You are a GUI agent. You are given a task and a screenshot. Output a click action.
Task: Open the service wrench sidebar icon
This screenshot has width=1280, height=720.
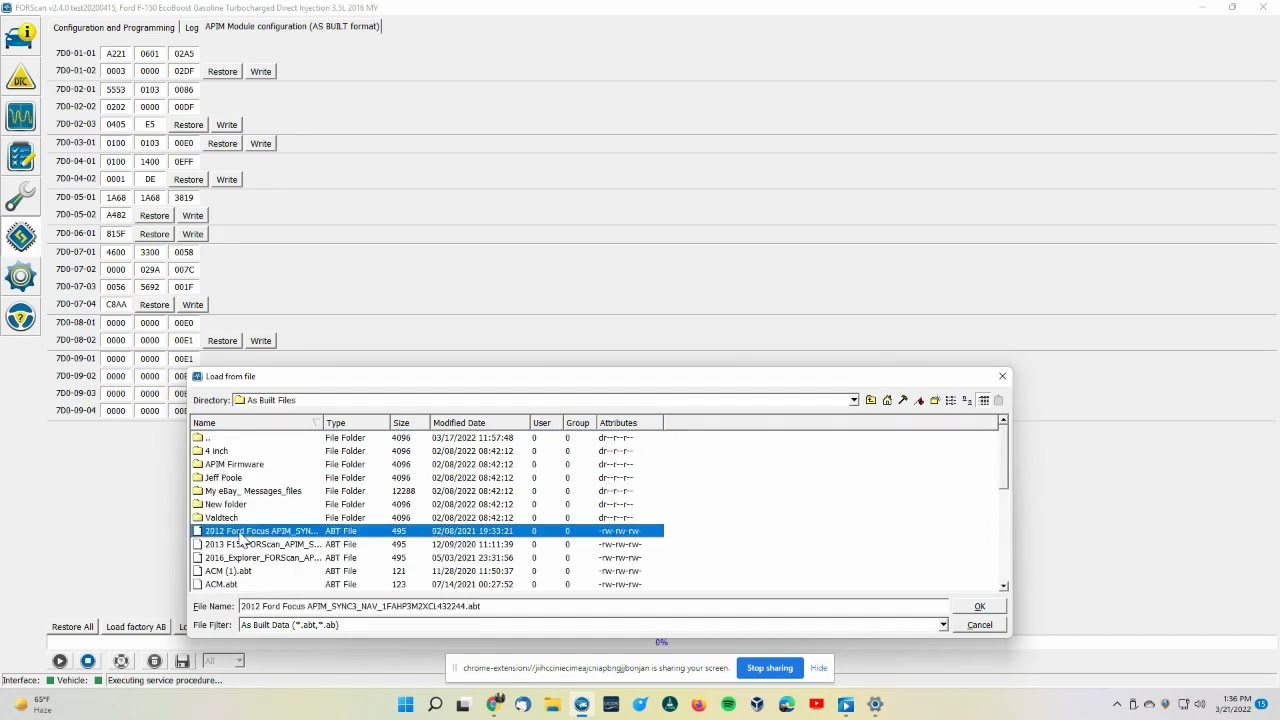[20, 197]
